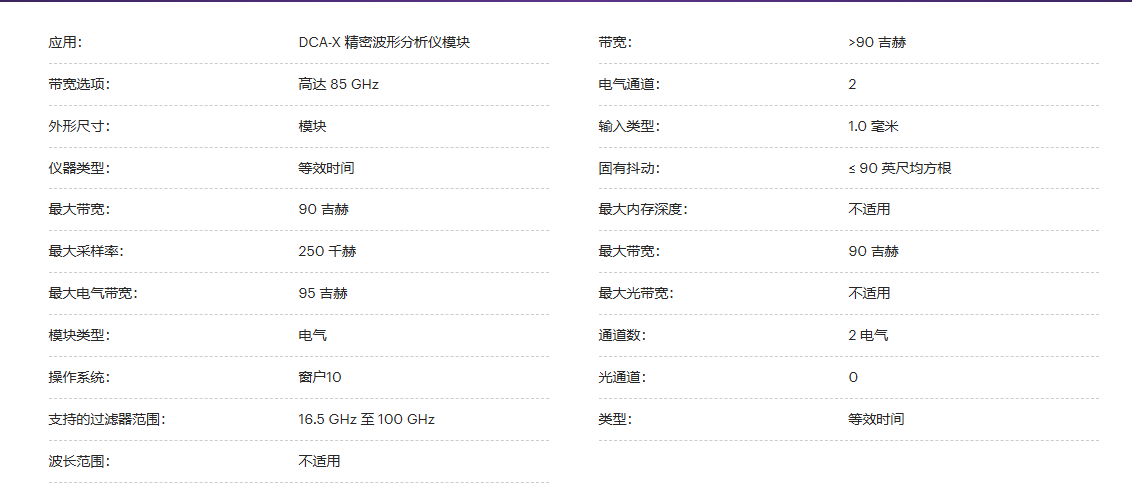1132x492 pixels.
Task: Select the "250 千赫" sample rate value
Action: click(327, 252)
